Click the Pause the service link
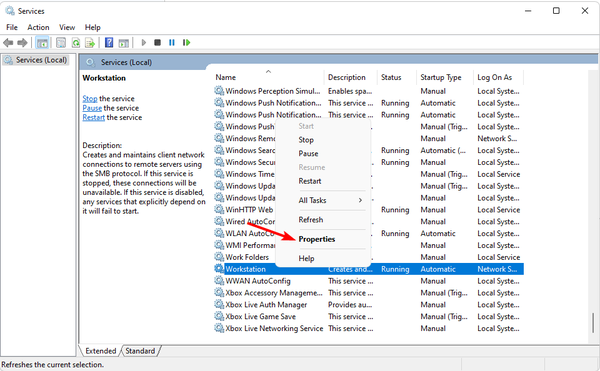This screenshot has width=600, height=371. (x=92, y=108)
